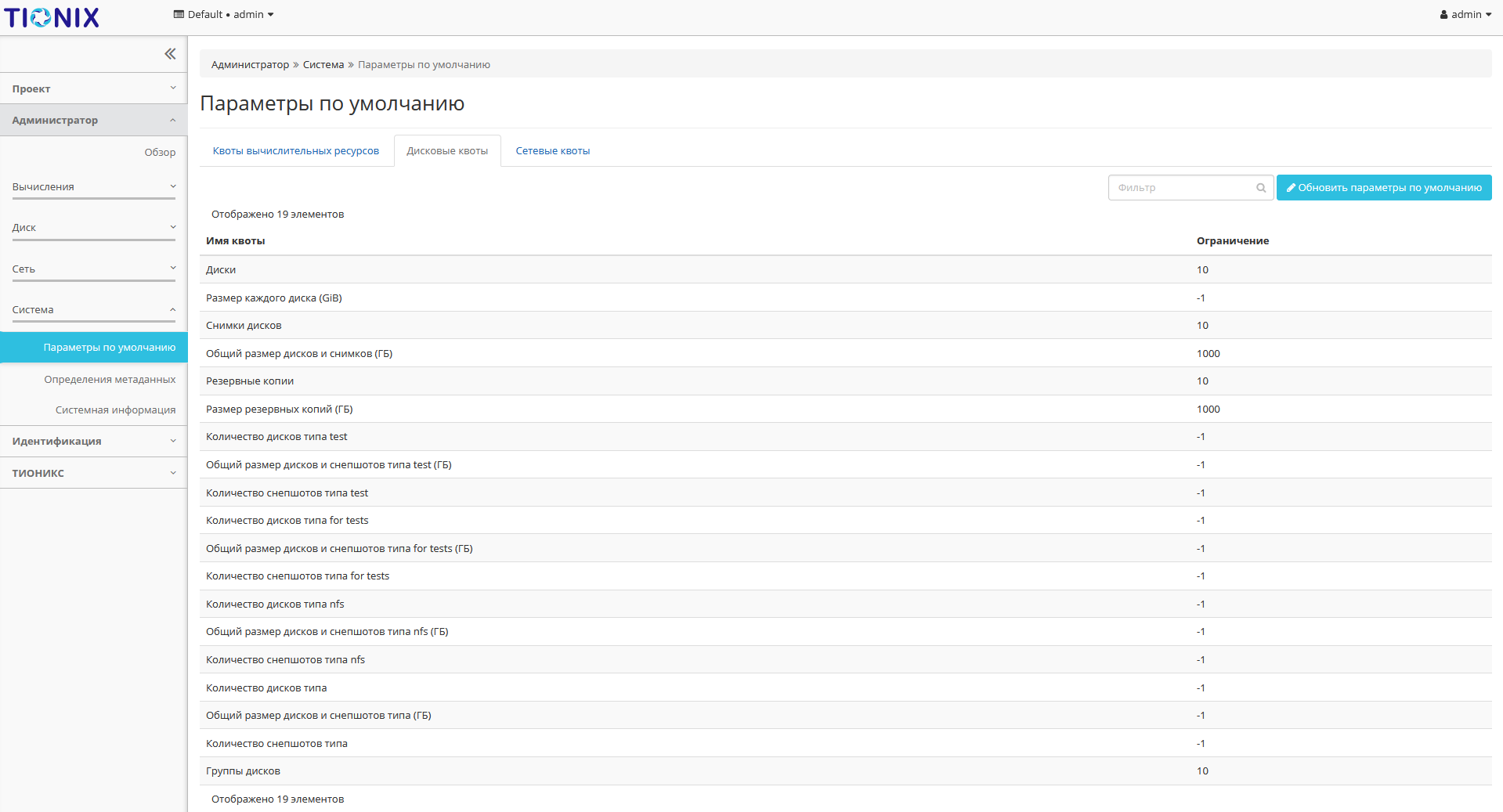1503x812 pixels.
Task: Collapse the Администратор sidebar section
Action: [x=93, y=121]
